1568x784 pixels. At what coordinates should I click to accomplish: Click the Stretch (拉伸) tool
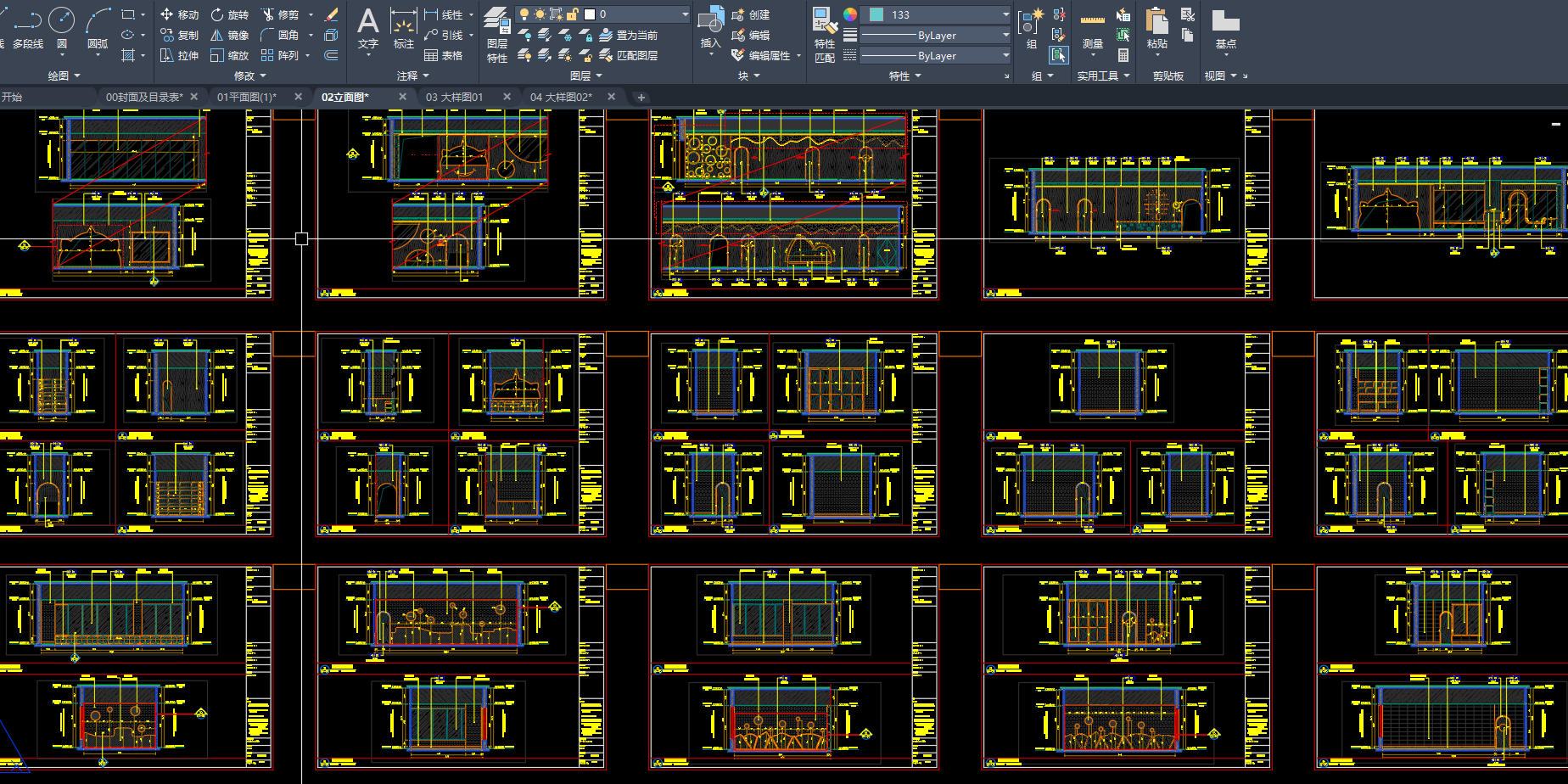pos(179,55)
